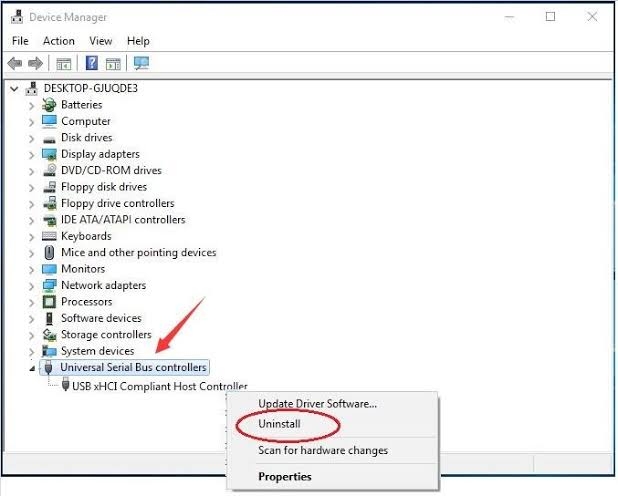
Task: Click the Display adapters category icon
Action: point(49,154)
